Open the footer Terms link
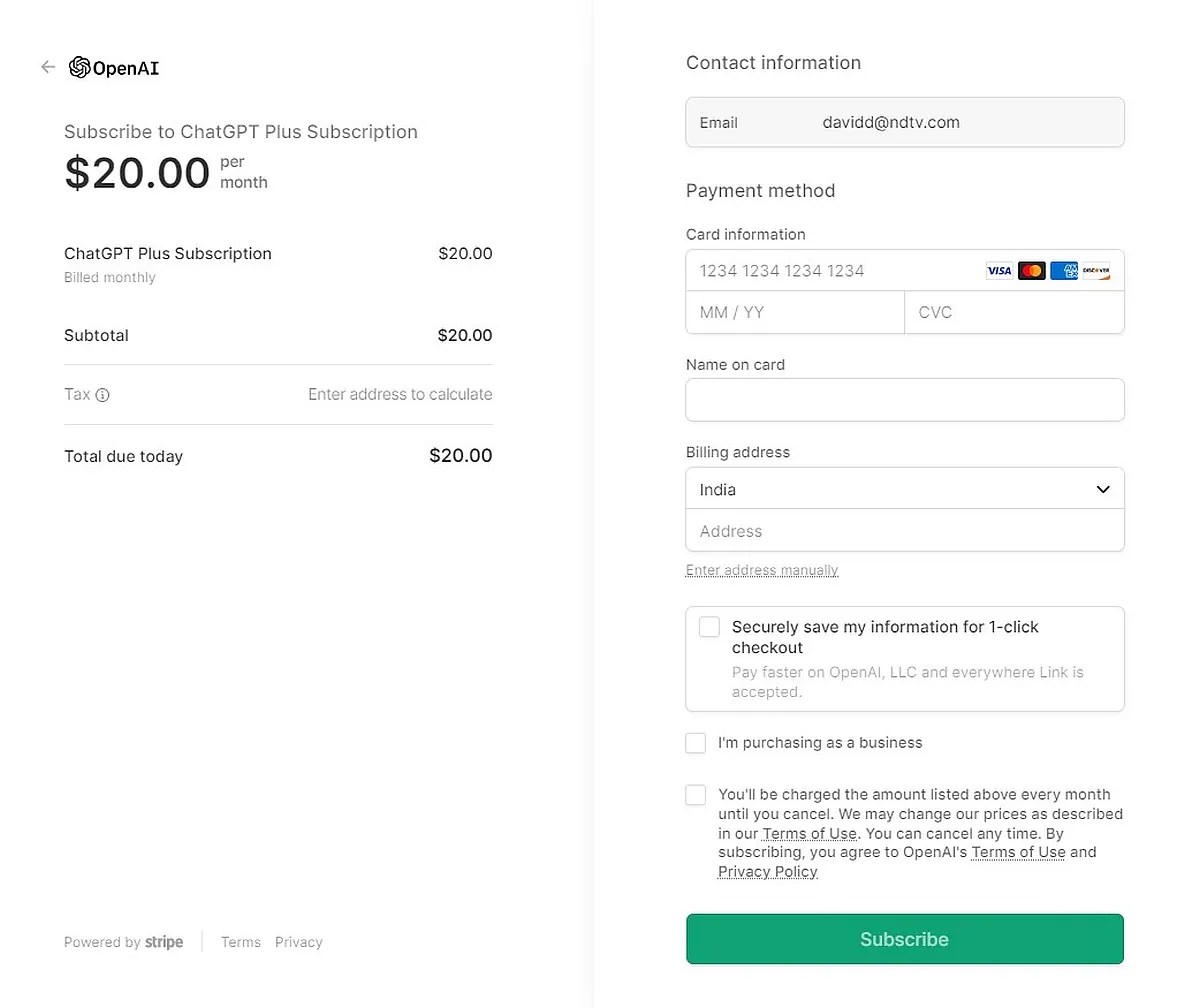 [241, 942]
